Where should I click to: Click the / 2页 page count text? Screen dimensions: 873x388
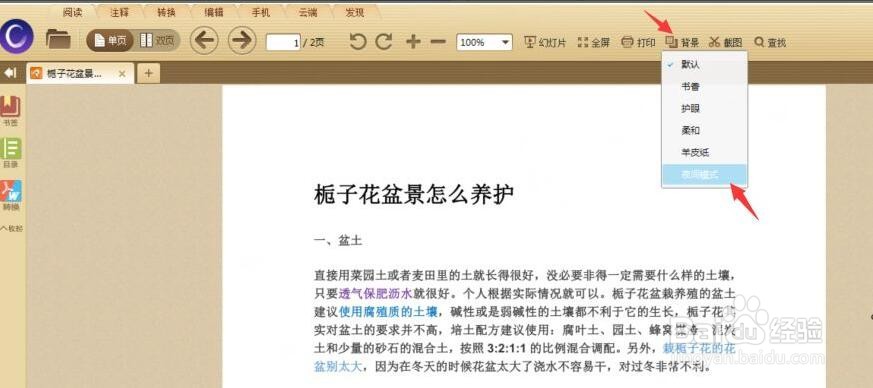pos(314,42)
